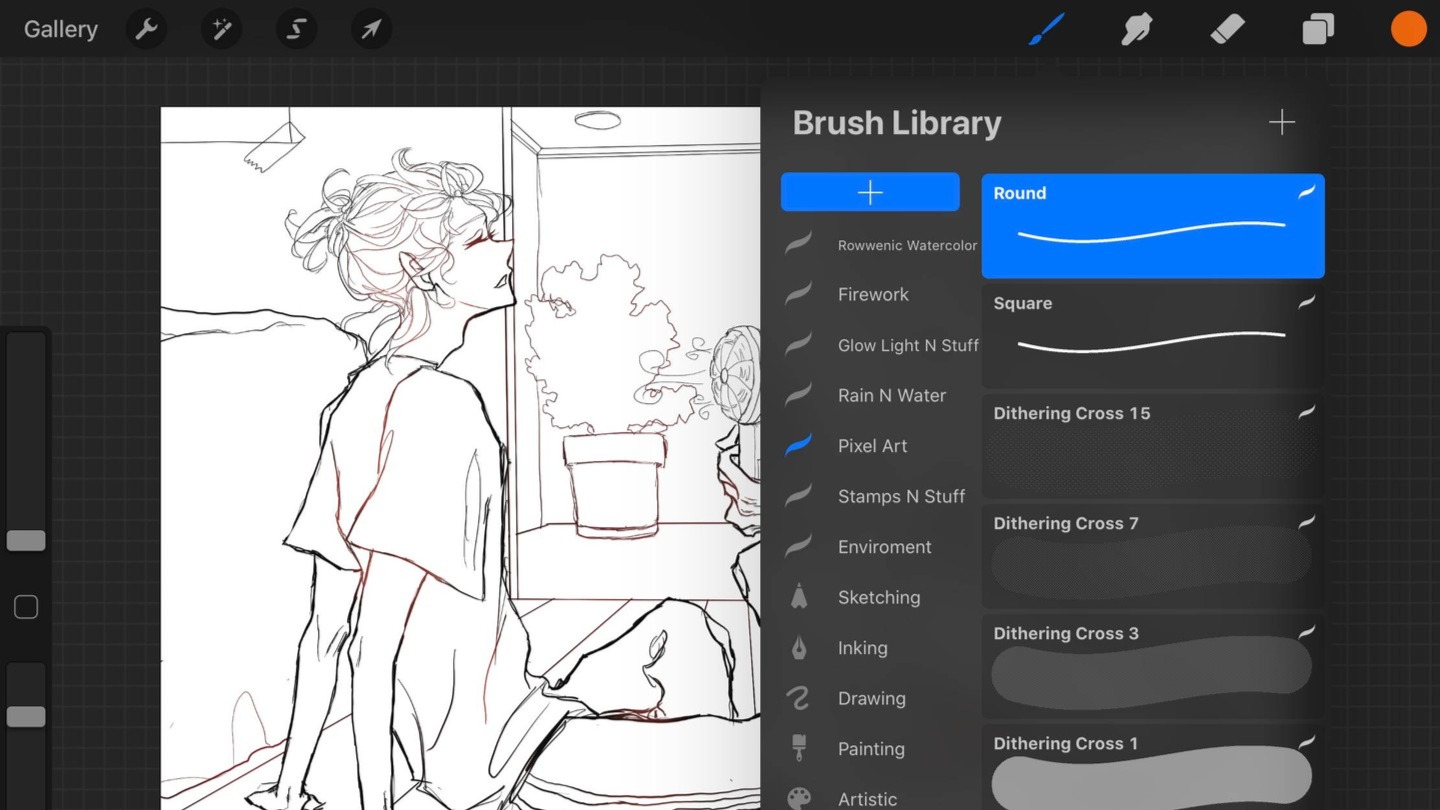1440x810 pixels.
Task: Click the brush opacity slider handle
Action: (x=26, y=717)
